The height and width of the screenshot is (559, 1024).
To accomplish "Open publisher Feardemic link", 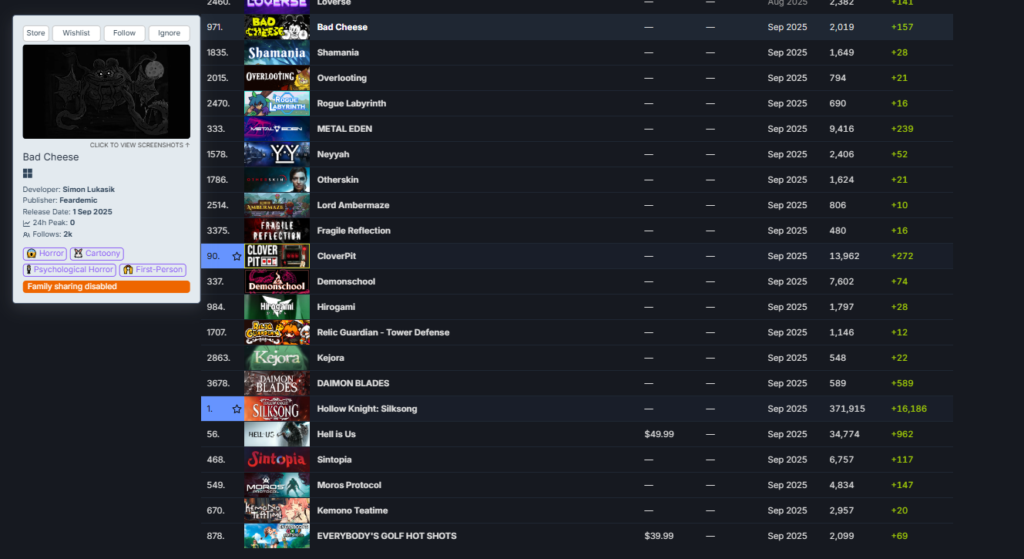I will point(78,200).
